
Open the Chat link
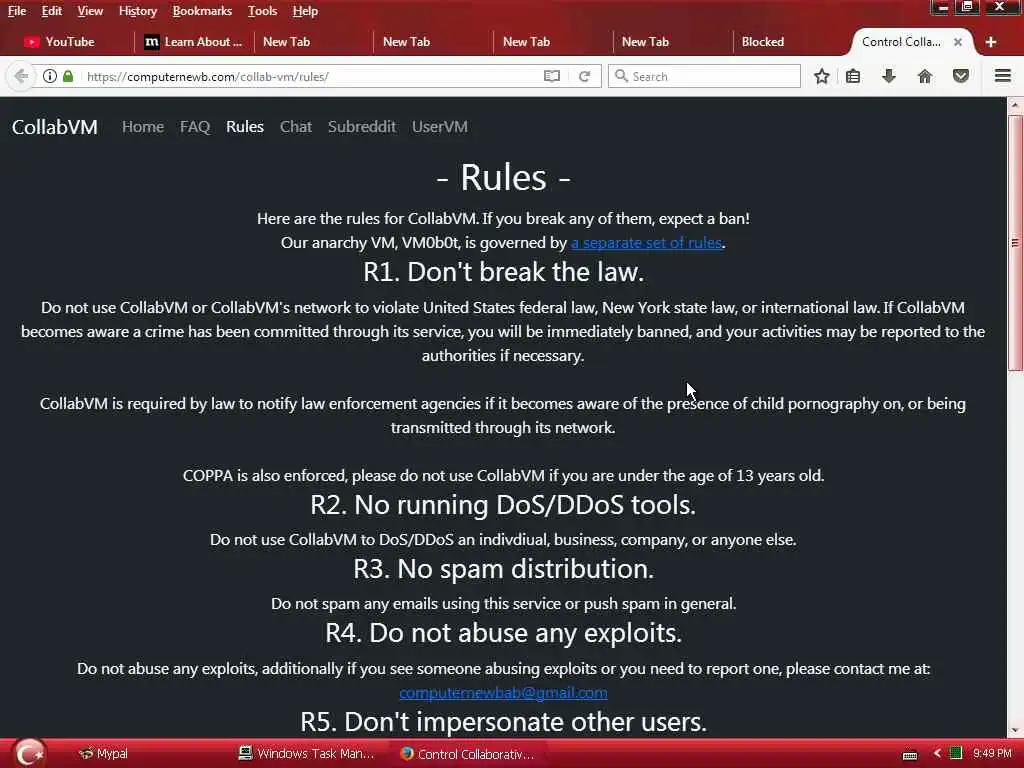(296, 127)
